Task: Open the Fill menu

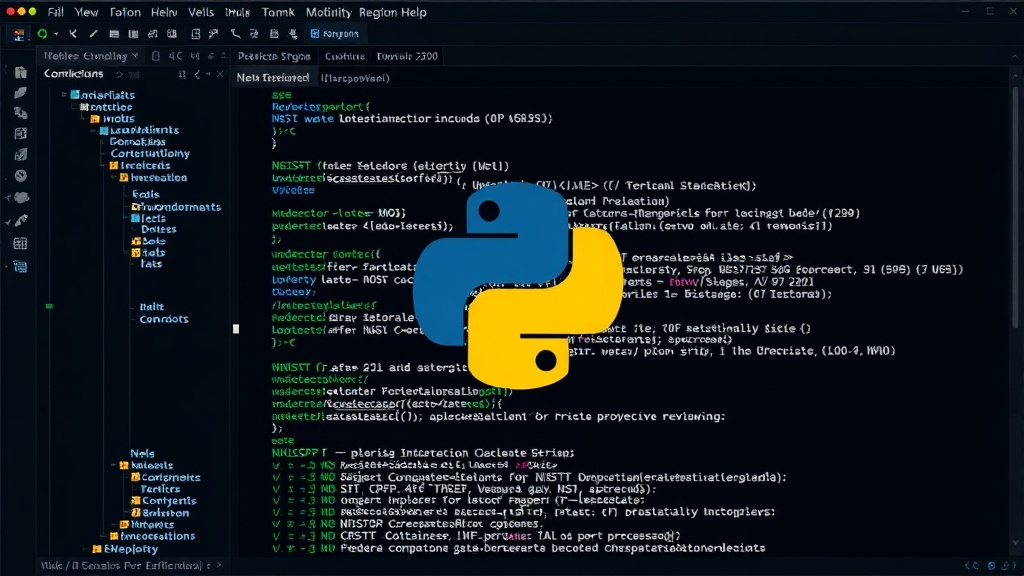Action: click(x=56, y=12)
